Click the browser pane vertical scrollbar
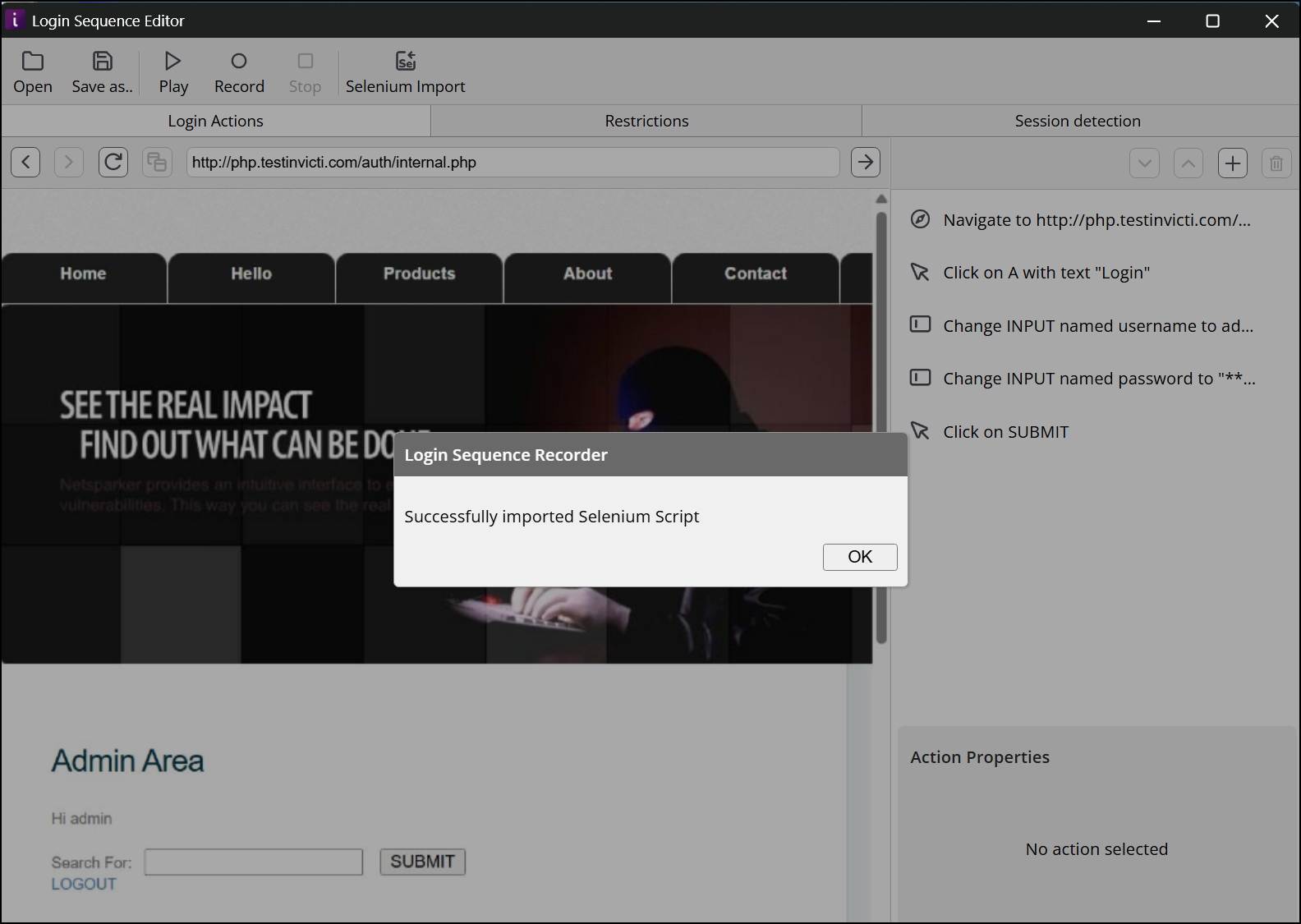 point(881,427)
